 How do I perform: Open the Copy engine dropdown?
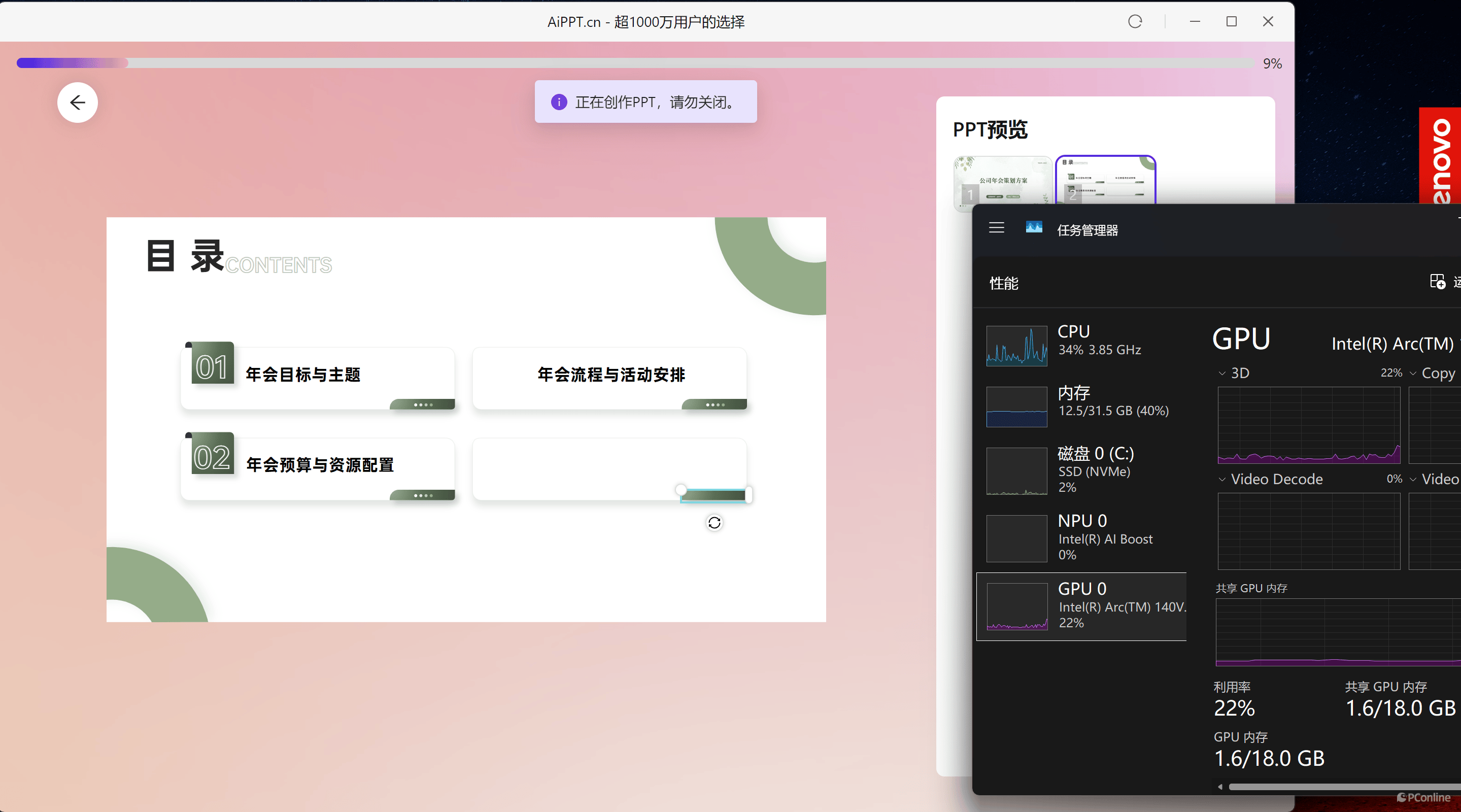1413,373
